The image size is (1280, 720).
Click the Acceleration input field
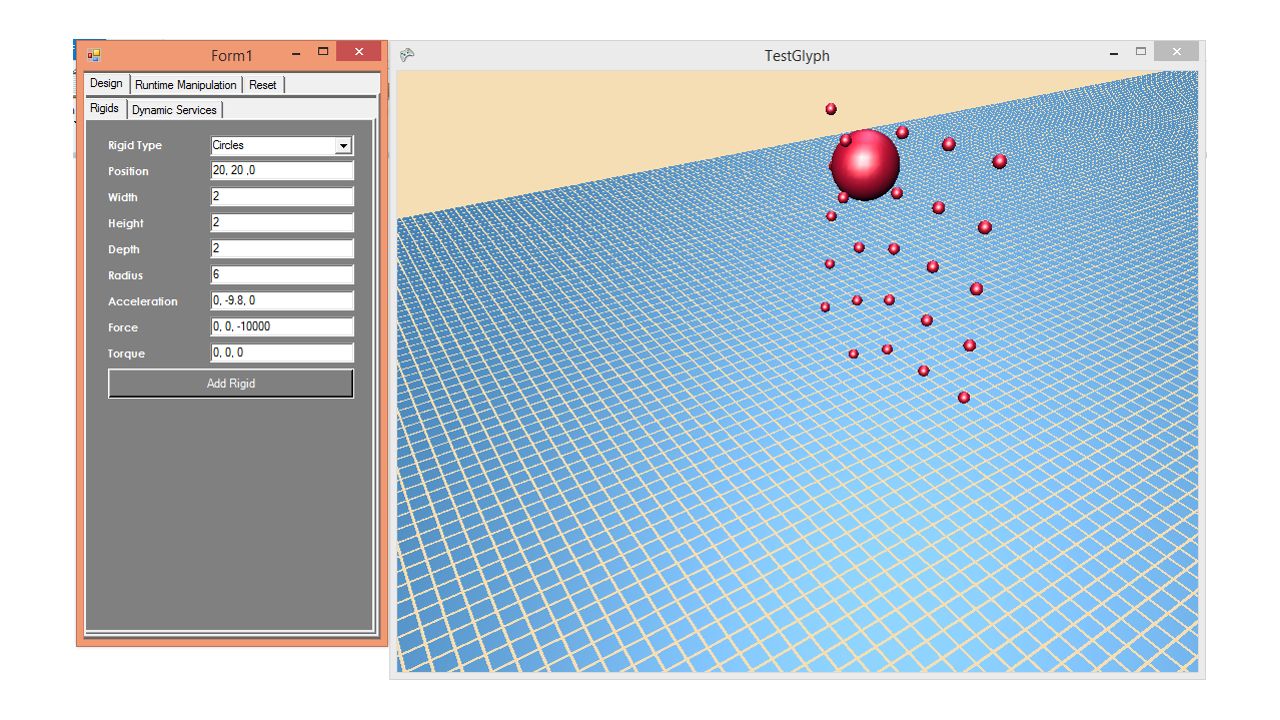point(281,300)
